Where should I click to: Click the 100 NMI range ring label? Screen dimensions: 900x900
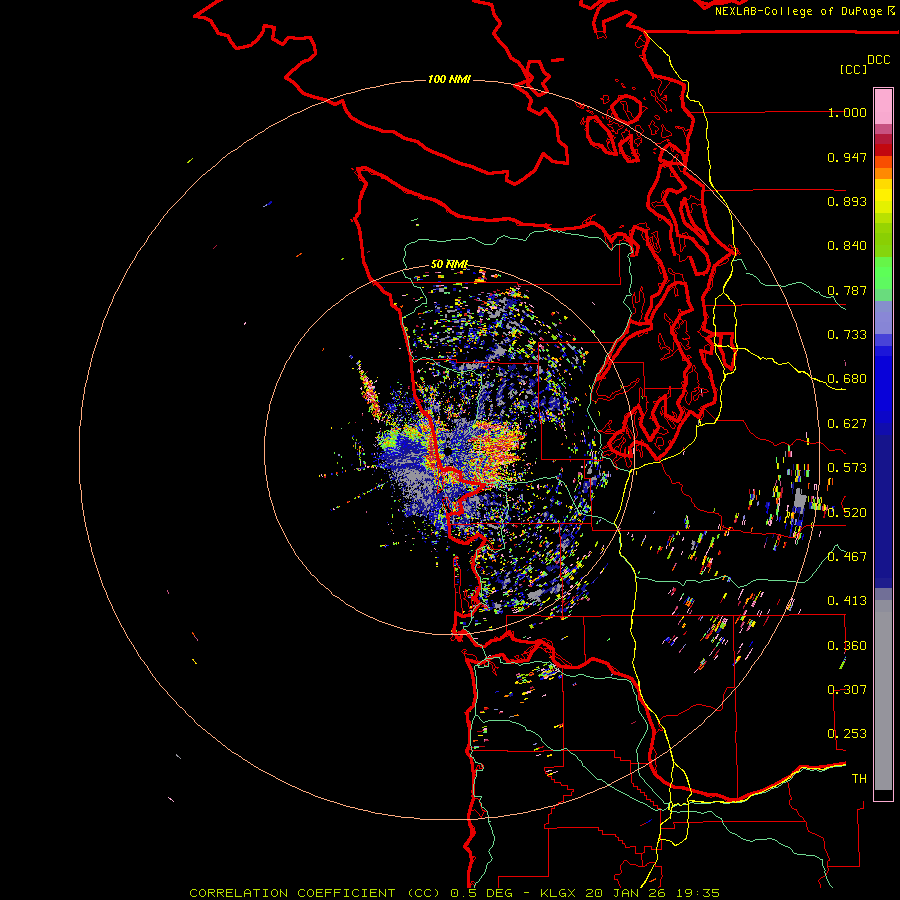click(x=449, y=79)
